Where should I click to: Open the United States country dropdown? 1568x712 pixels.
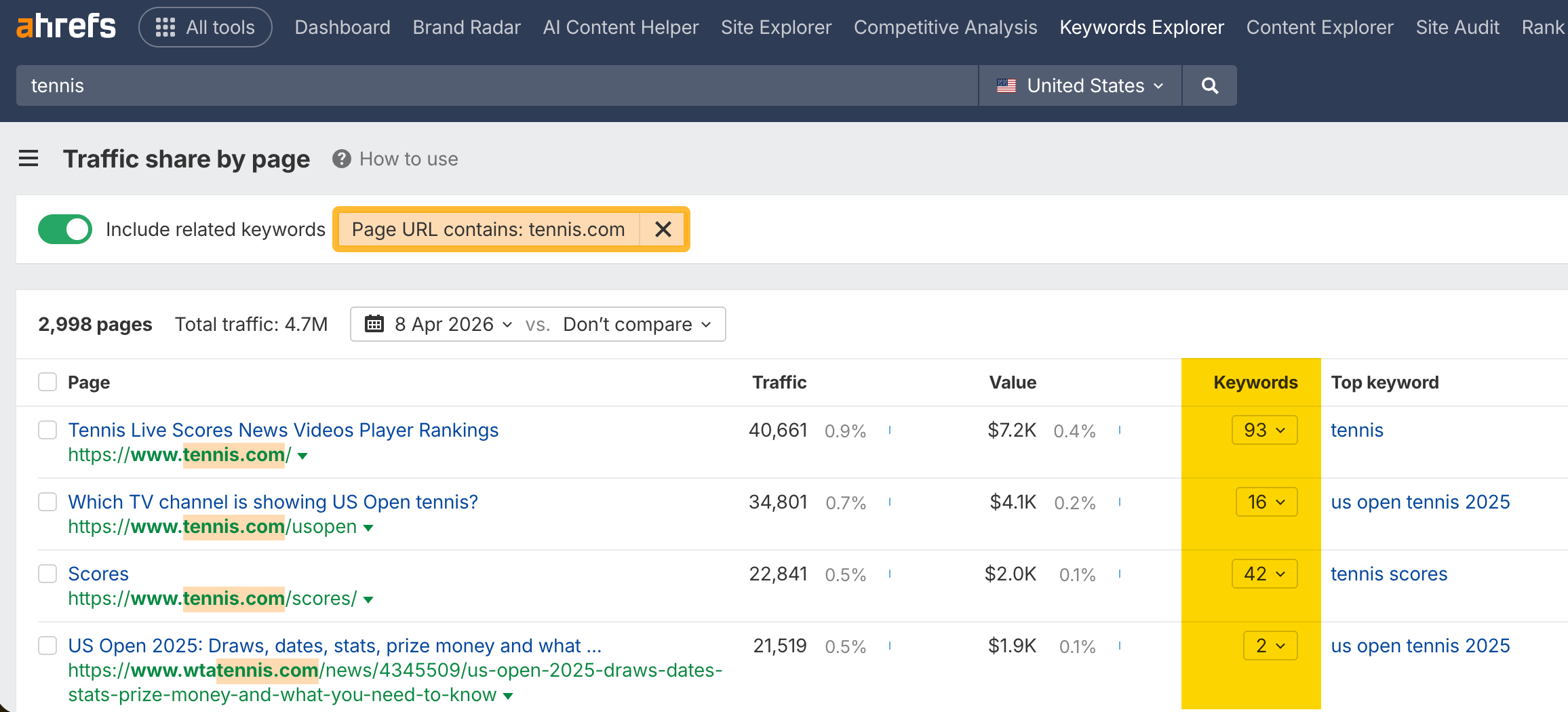click(1080, 85)
